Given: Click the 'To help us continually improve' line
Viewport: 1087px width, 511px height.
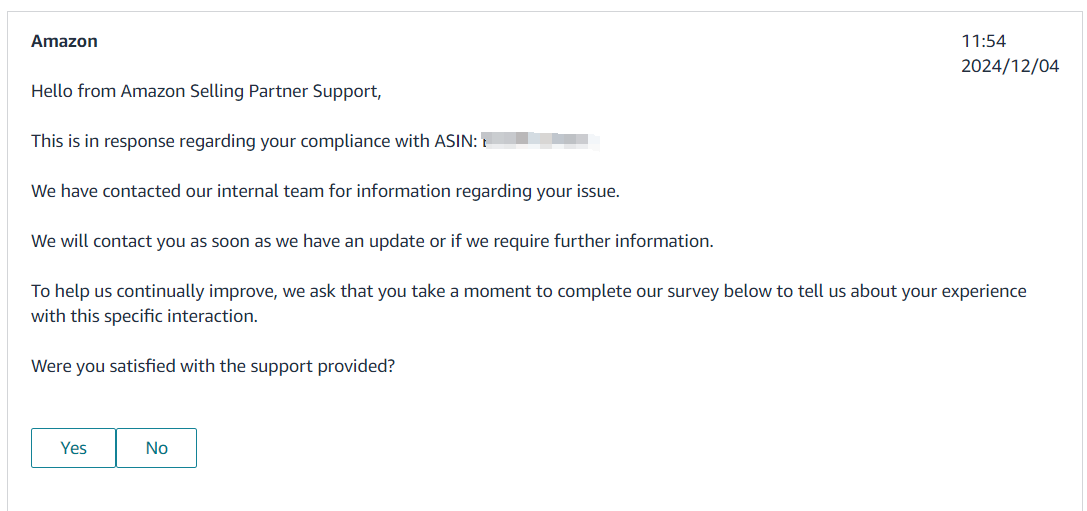Looking at the screenshot, I should [x=529, y=291].
